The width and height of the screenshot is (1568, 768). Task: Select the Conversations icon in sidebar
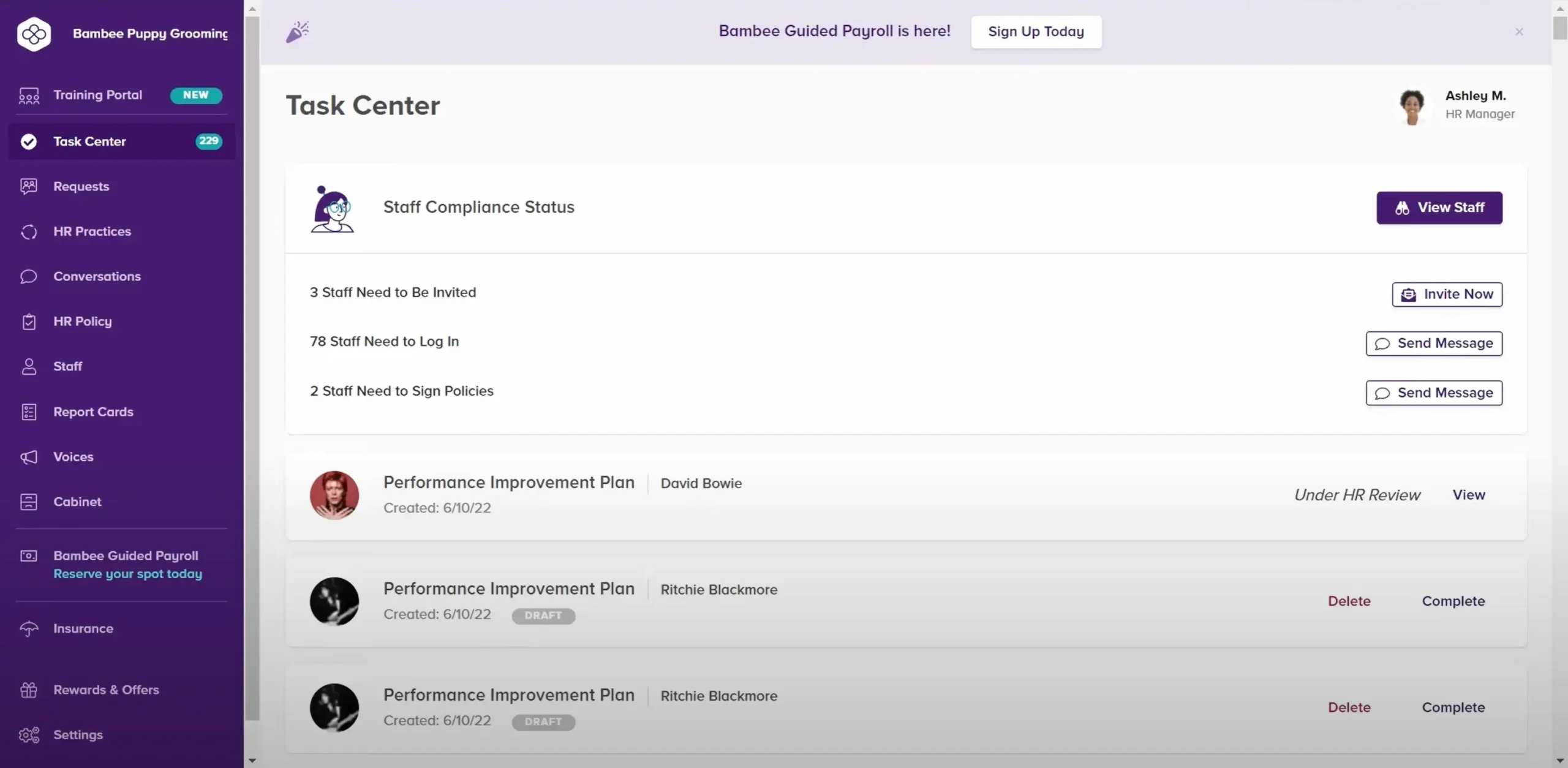(x=28, y=276)
